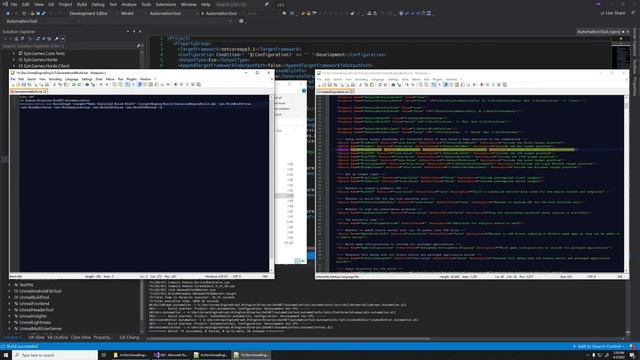Viewport: 640px width, 360px height.
Task: Toggle Indent Guide in batch-file Notepad++ toolbar
Action: 140,84
